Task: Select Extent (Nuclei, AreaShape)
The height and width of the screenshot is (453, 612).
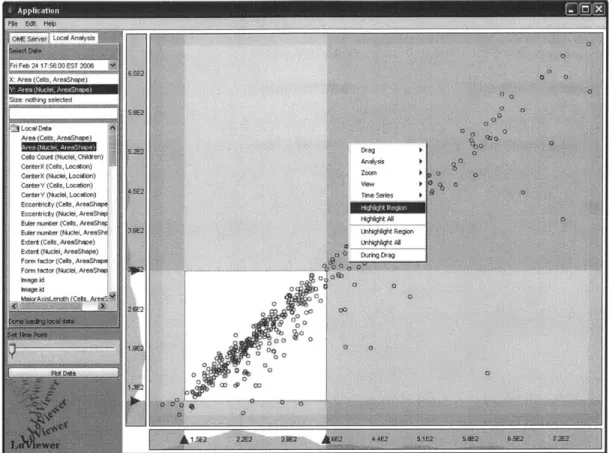Action: click(59, 252)
